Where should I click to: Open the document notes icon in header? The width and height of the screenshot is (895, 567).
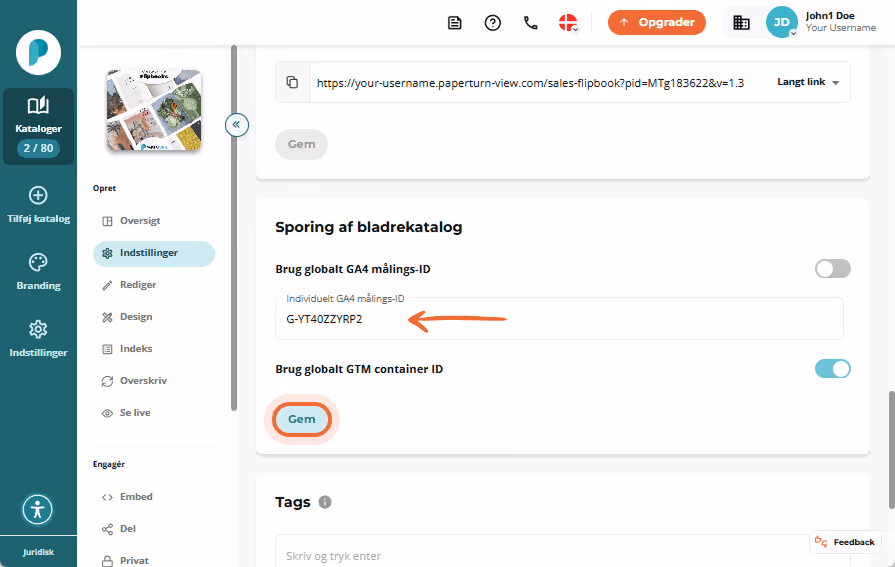[454, 23]
